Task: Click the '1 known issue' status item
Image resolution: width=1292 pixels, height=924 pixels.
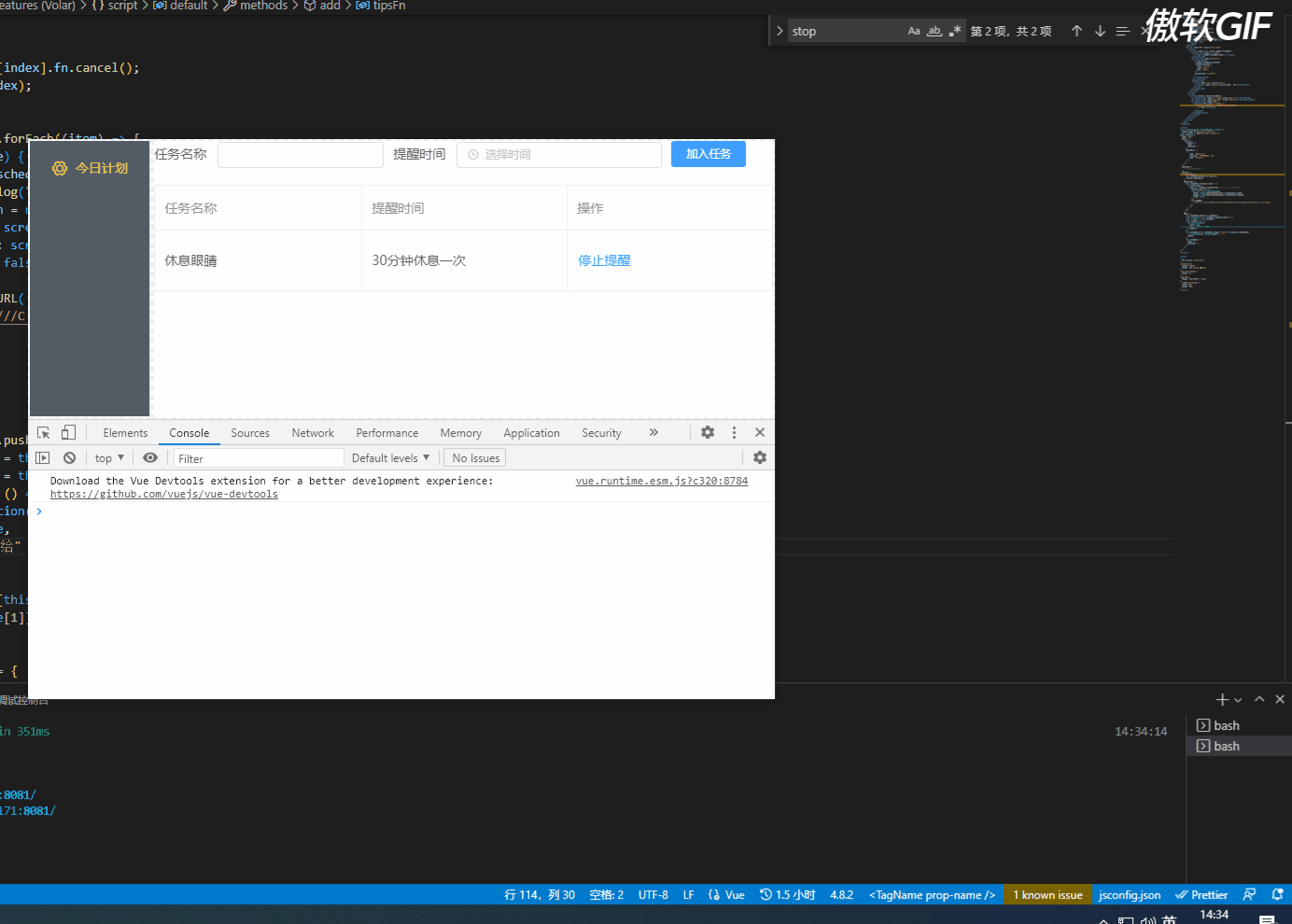Action: (x=1047, y=894)
